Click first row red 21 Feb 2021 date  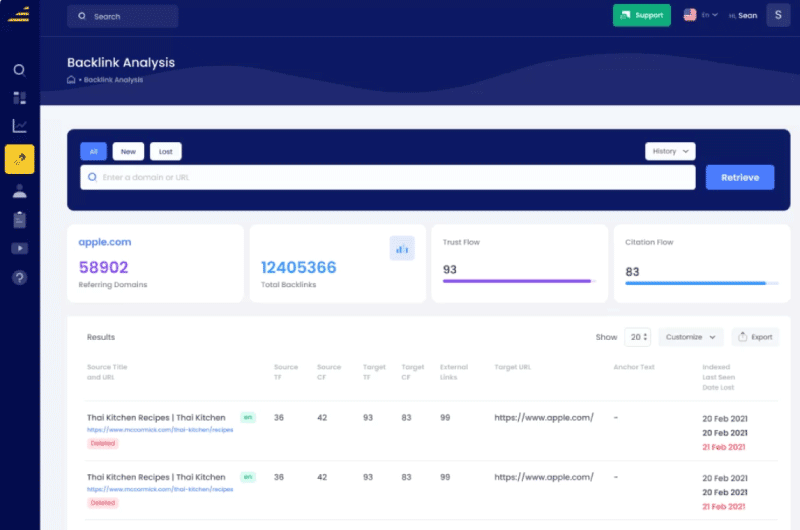[x=723, y=447]
